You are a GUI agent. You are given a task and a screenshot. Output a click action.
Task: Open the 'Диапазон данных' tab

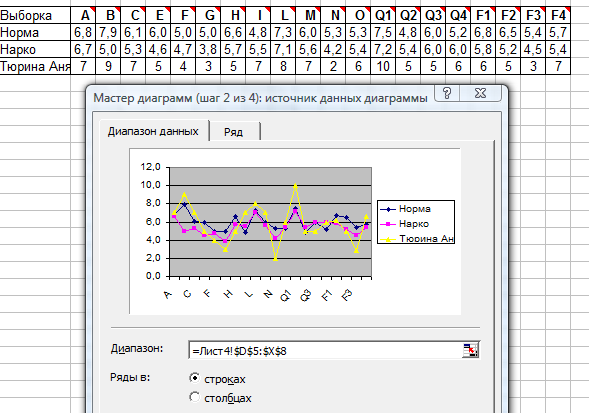[153, 131]
